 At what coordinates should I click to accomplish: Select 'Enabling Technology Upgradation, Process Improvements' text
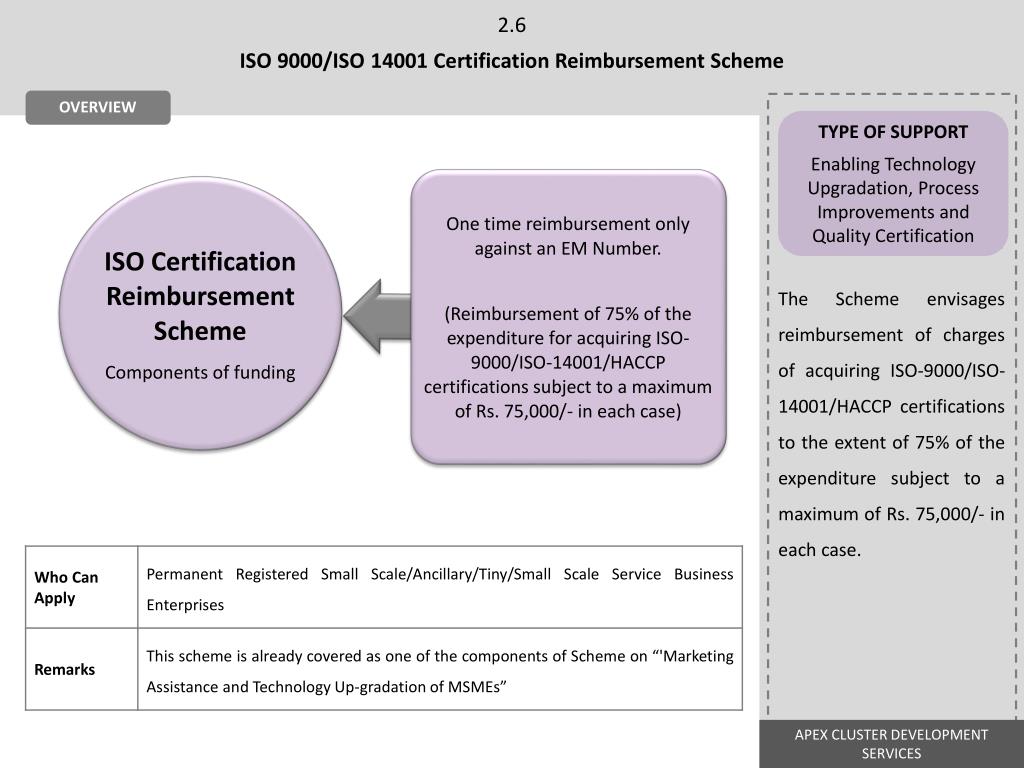pyautogui.click(x=893, y=200)
